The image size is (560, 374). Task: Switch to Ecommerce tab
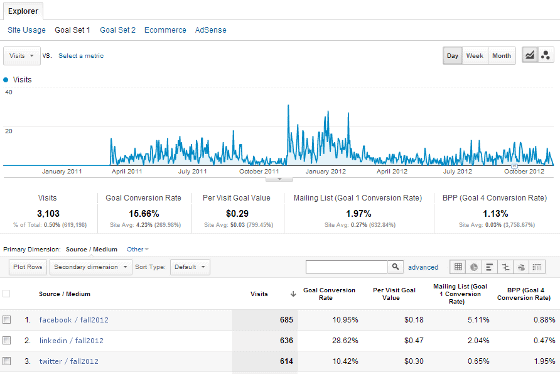(165, 30)
